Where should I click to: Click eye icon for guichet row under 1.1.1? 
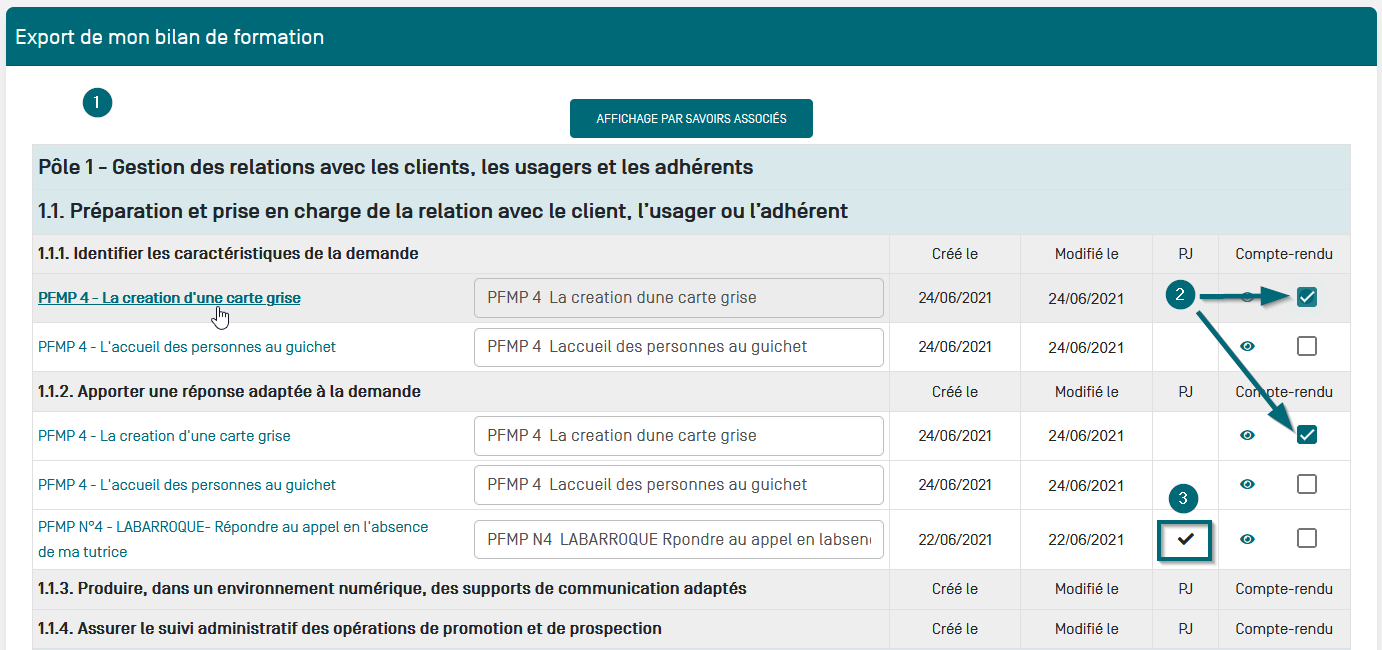pyautogui.click(x=1247, y=347)
